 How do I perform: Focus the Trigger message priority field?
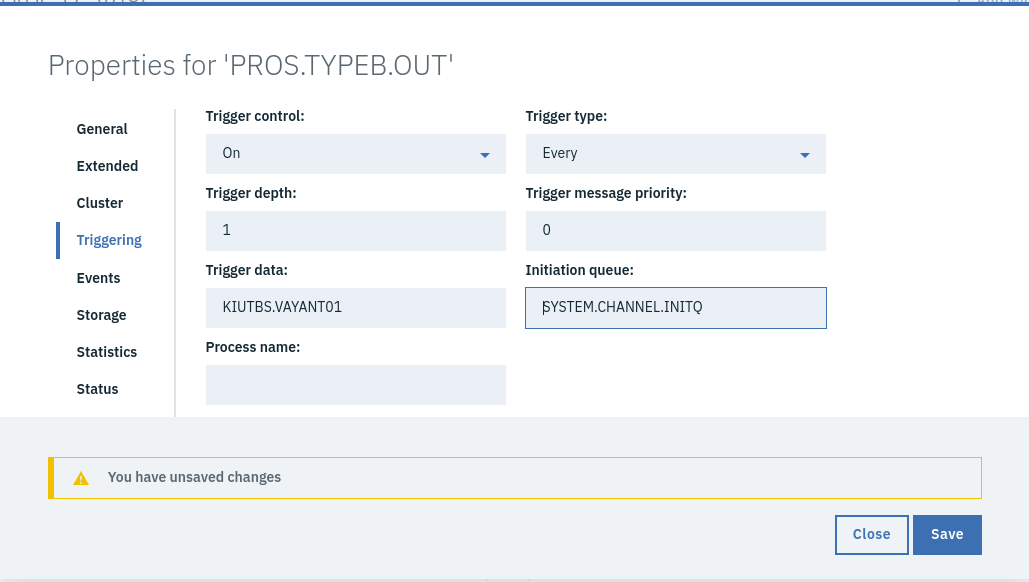[x=675, y=231]
